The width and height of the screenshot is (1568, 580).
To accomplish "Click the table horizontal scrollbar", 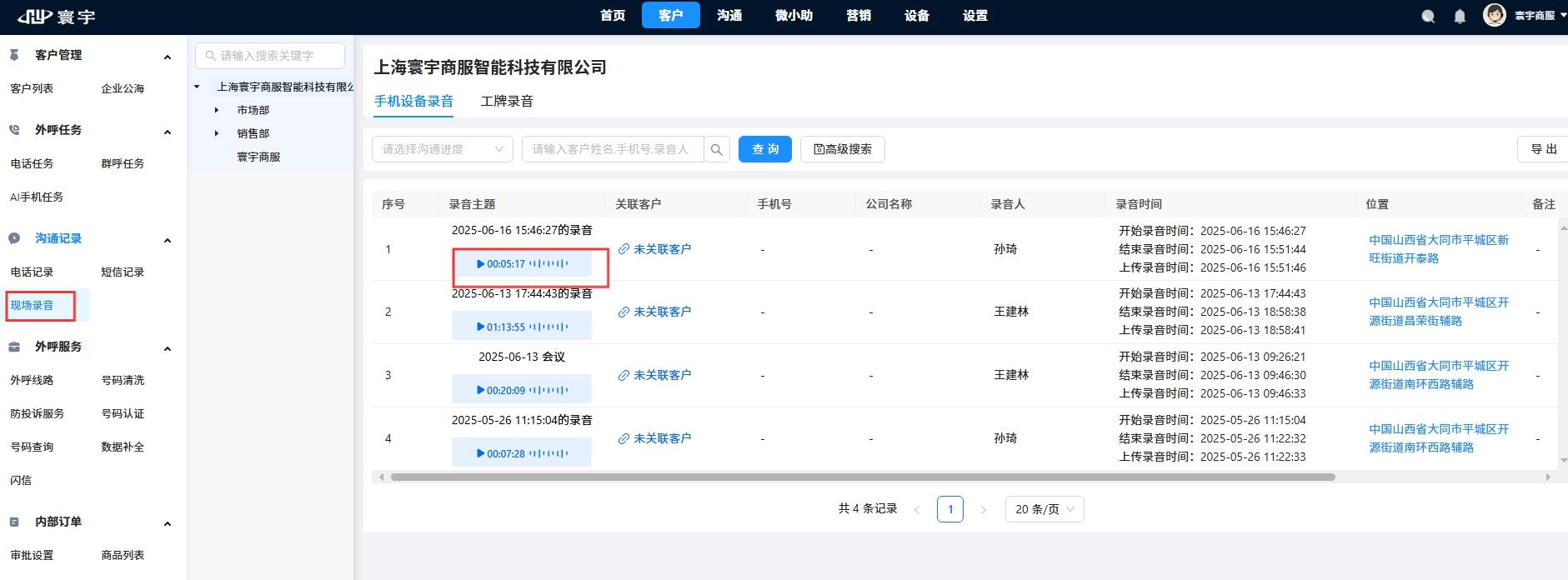I will click(863, 477).
